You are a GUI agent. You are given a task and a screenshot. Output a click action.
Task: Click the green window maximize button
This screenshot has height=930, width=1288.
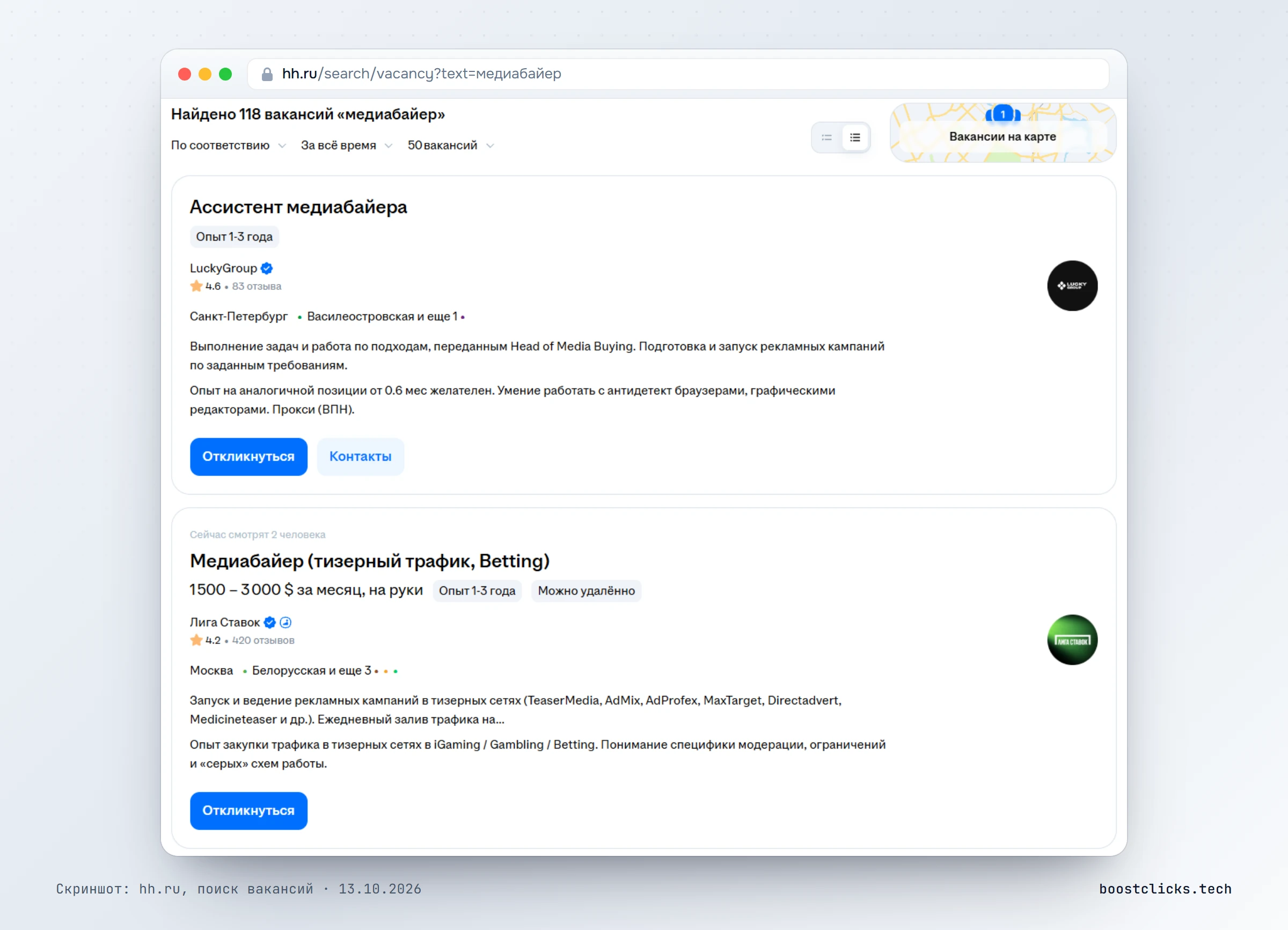(x=225, y=75)
